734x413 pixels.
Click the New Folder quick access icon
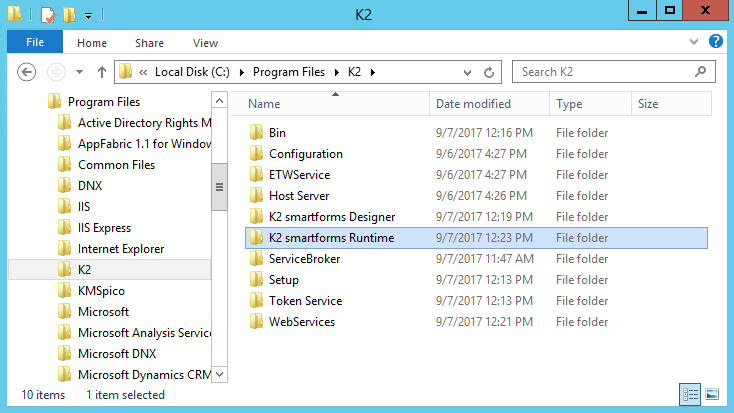[68, 15]
